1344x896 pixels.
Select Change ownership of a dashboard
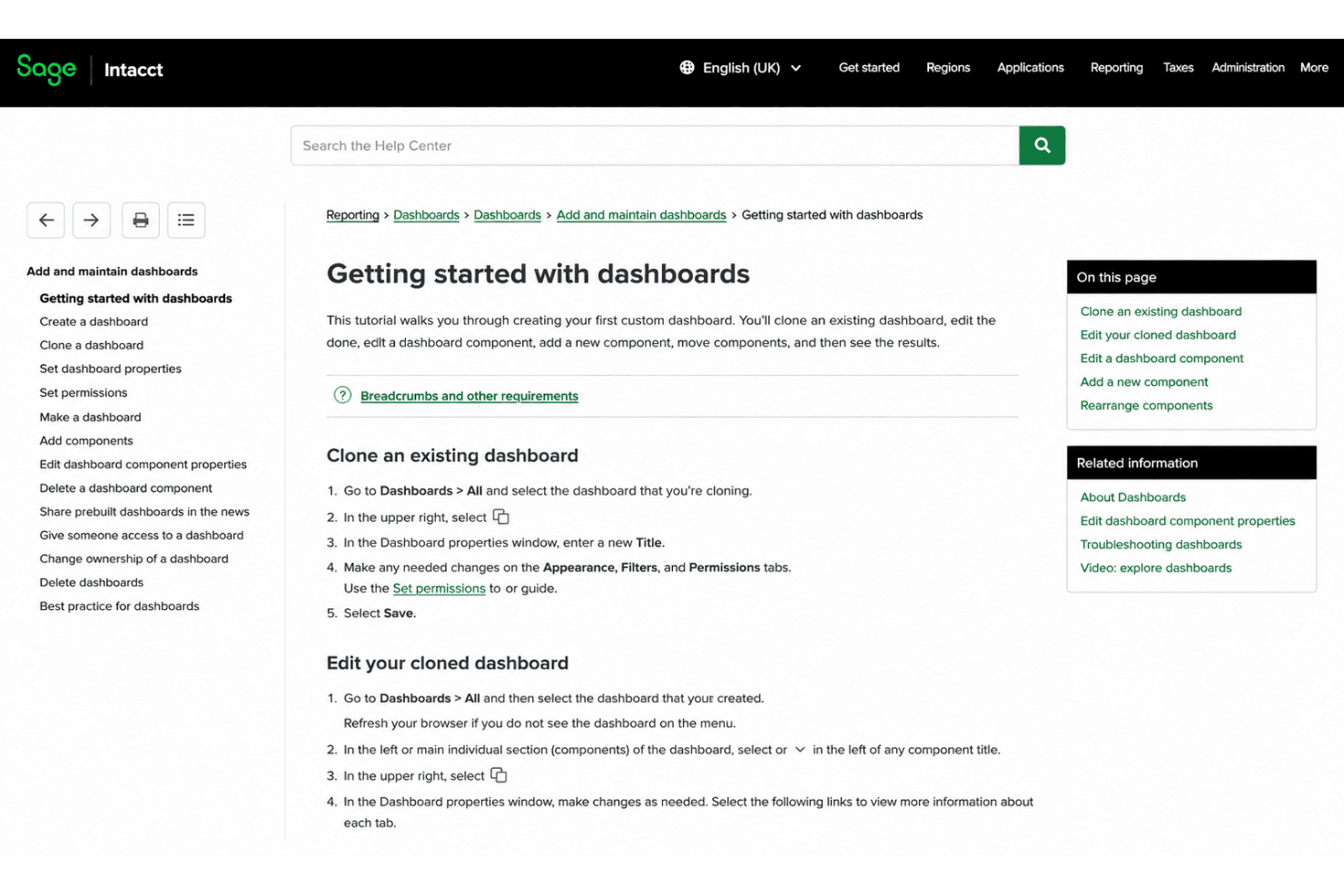(x=134, y=559)
